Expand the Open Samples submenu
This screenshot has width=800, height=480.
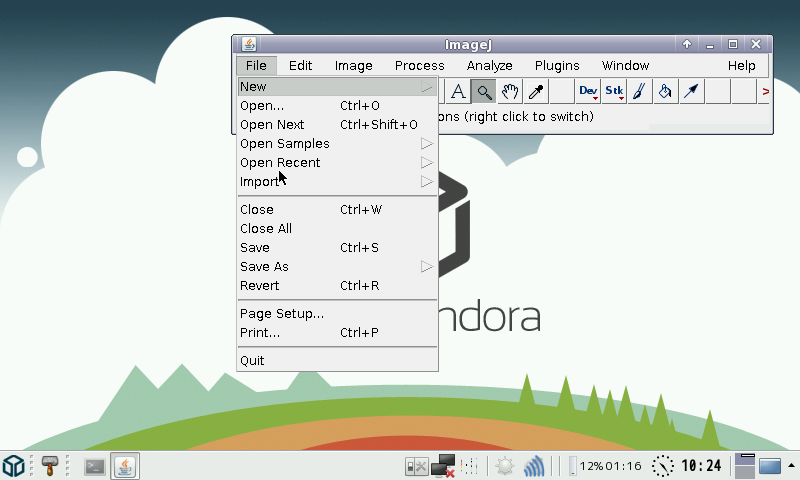pyautogui.click(x=337, y=143)
